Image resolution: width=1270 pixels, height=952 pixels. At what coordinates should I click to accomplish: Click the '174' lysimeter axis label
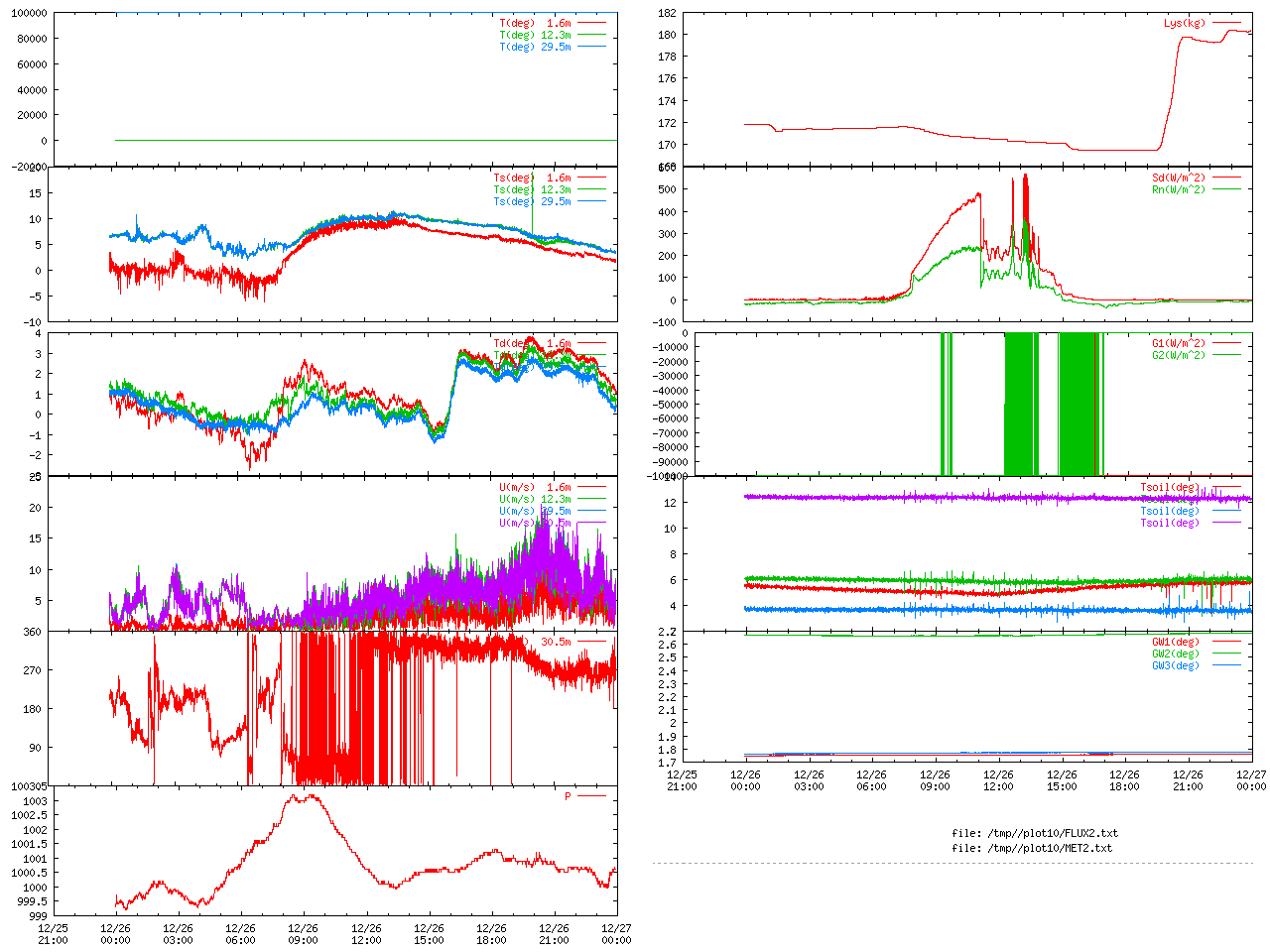(x=667, y=101)
